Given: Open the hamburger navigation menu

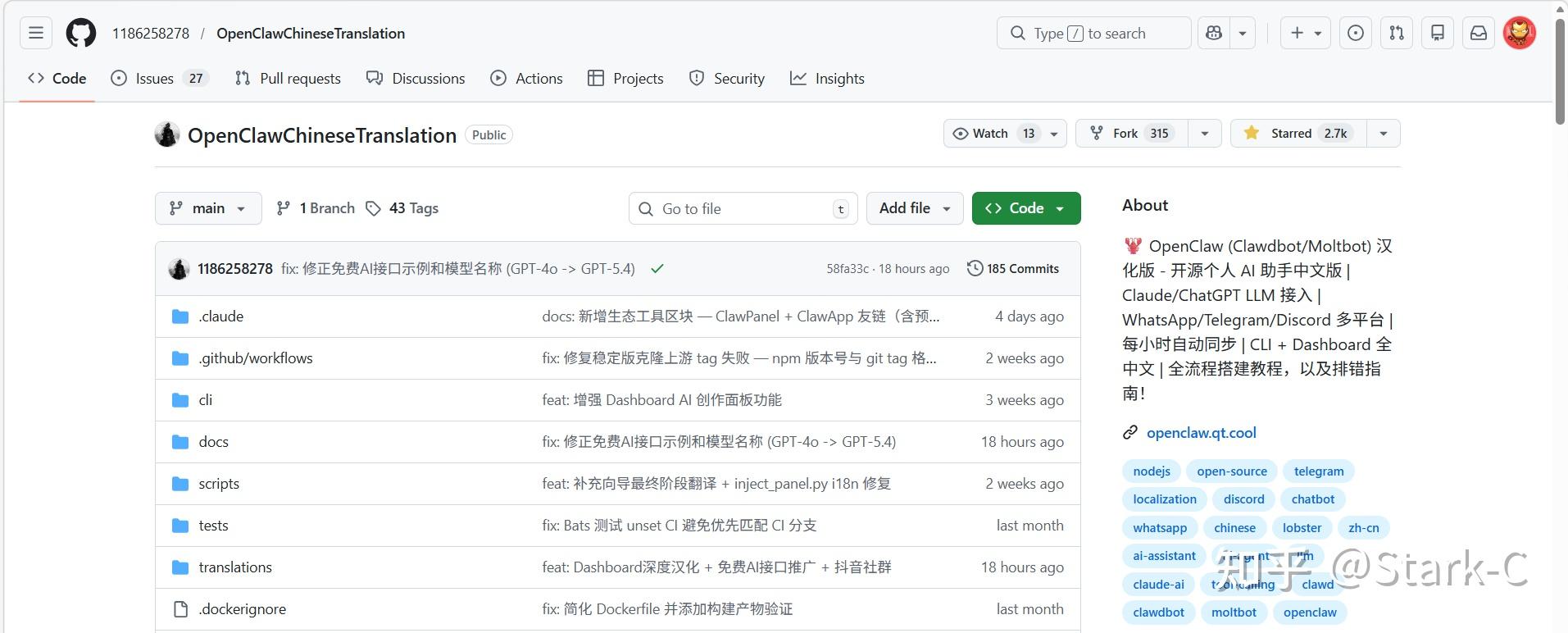Looking at the screenshot, I should pos(36,34).
